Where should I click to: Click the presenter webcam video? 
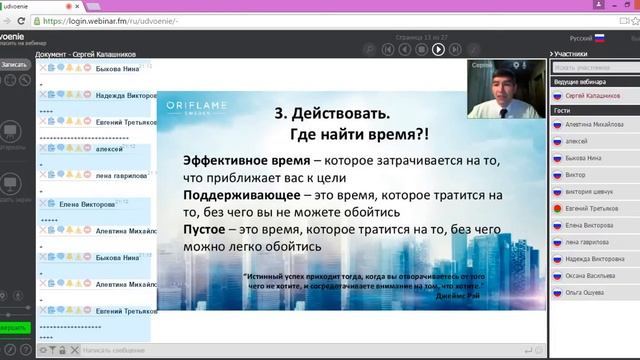point(506,89)
